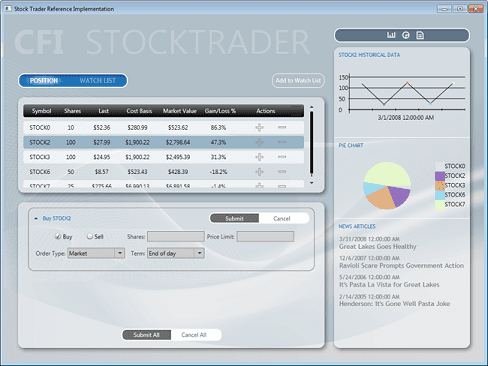This screenshot has width=488, height=366.
Task: Open the Order Type Market dropdown
Action: (x=96, y=253)
